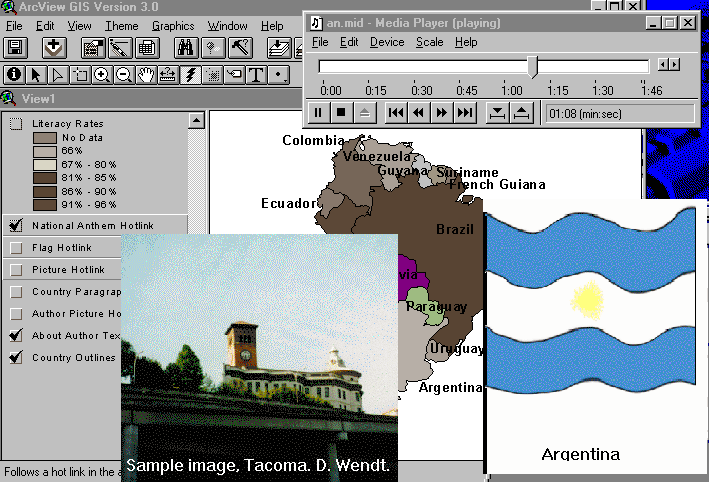Click Rewind in Media Player
709x482 pixels.
[419, 113]
